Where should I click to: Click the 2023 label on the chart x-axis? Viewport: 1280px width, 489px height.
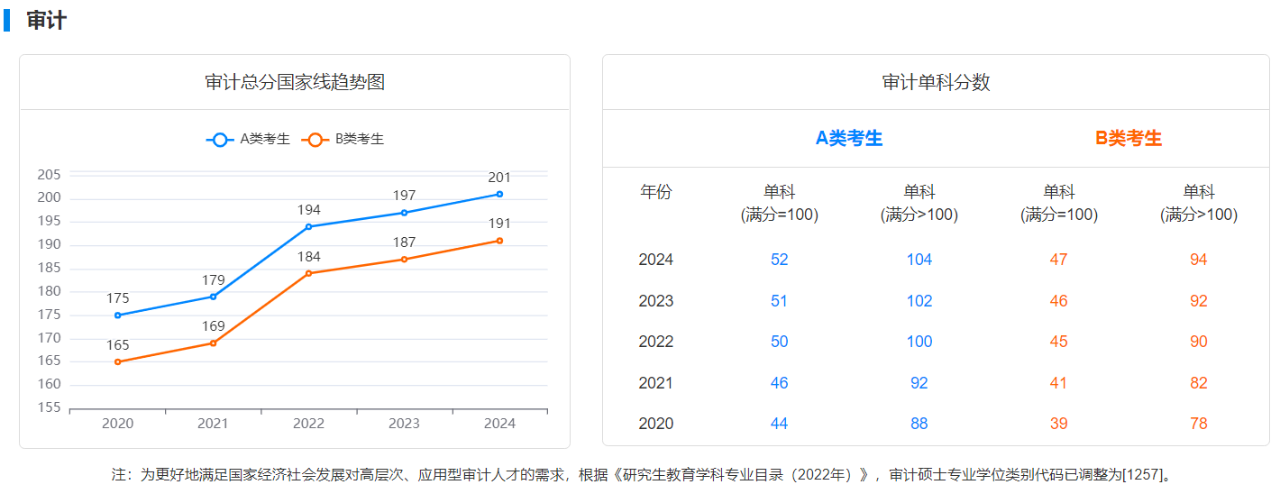pyautogui.click(x=404, y=423)
